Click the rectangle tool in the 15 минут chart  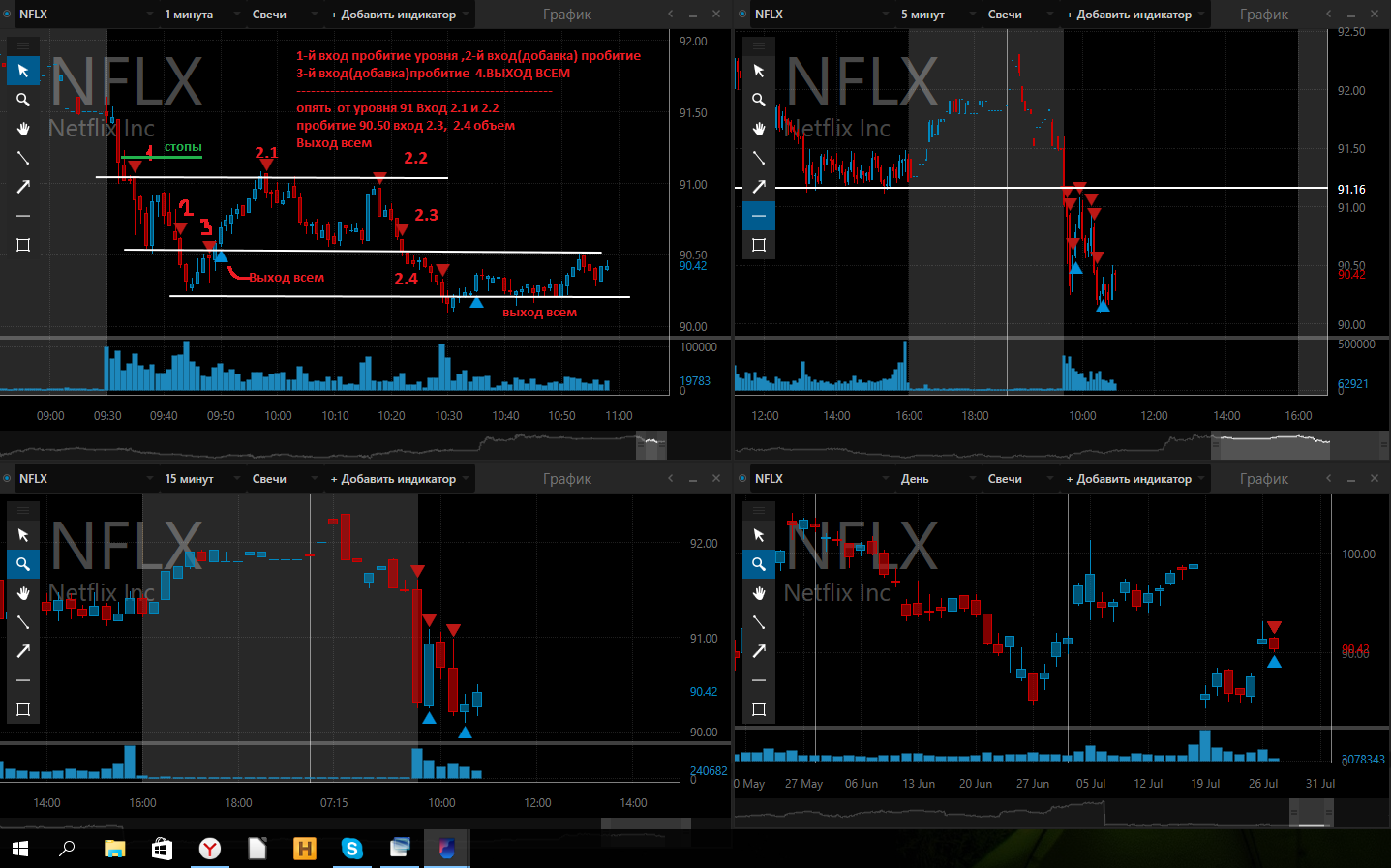pyautogui.click(x=23, y=709)
